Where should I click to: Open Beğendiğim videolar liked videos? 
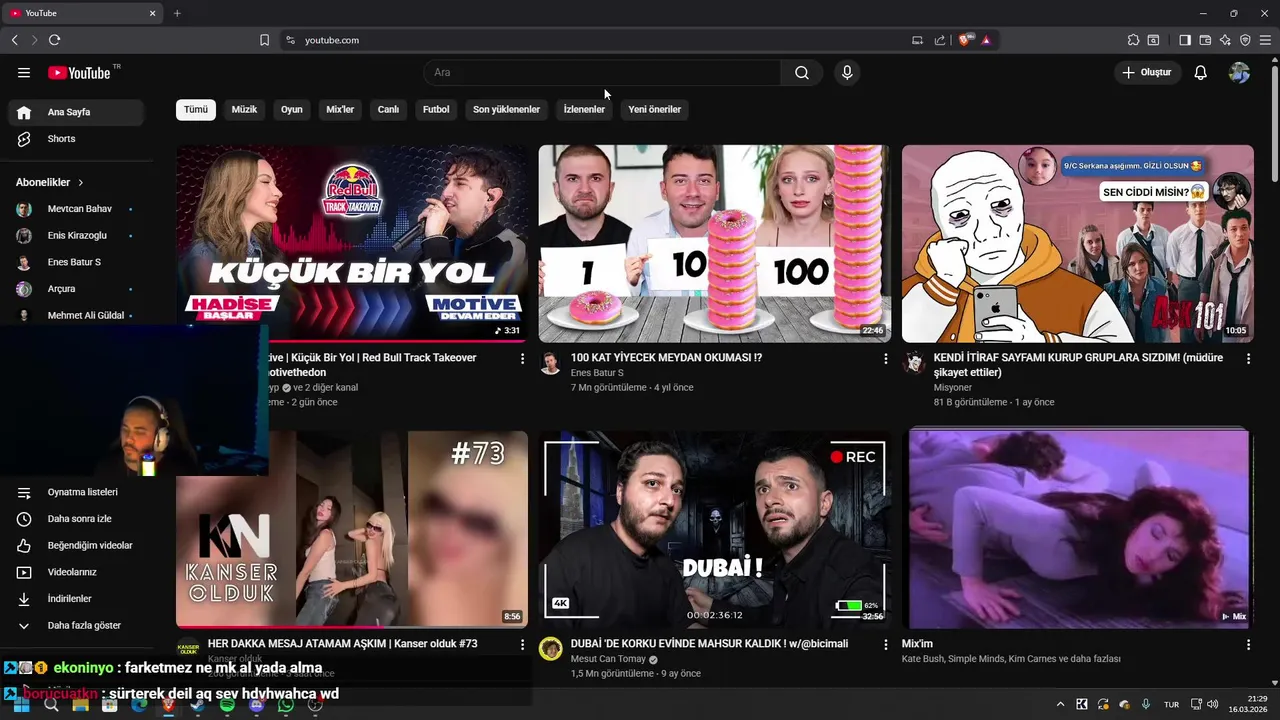tap(76, 546)
